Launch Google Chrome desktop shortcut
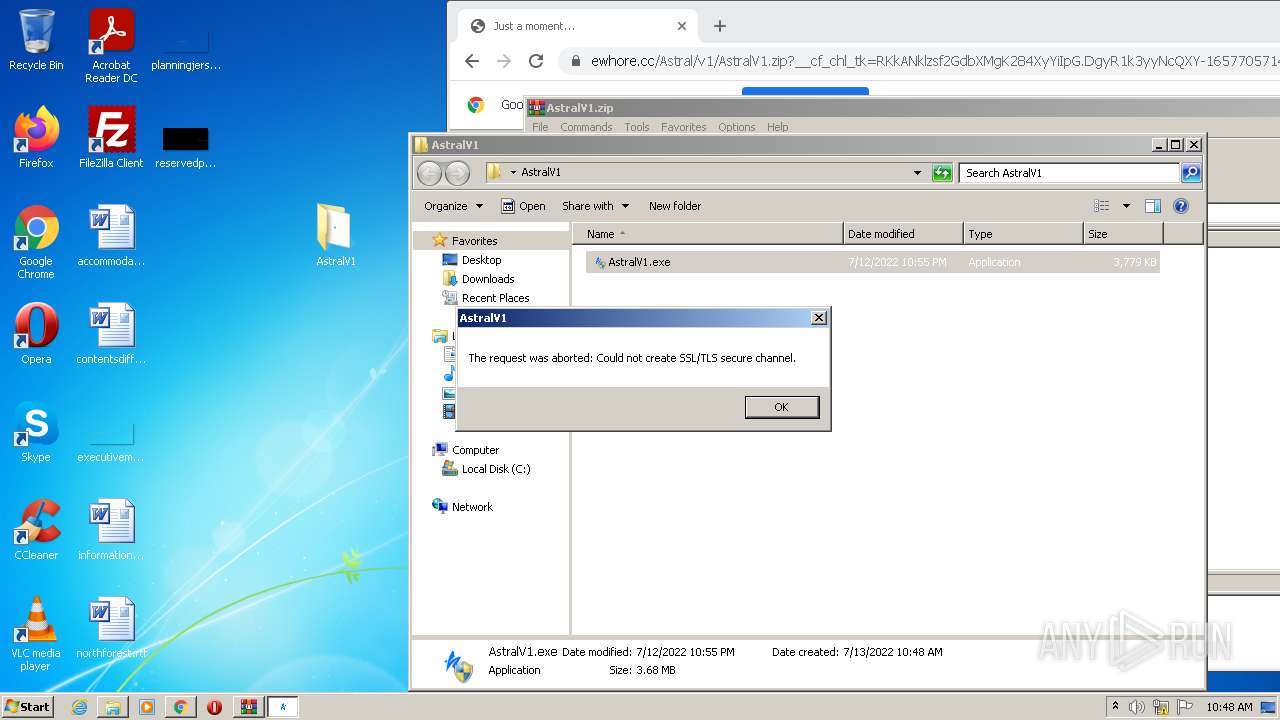This screenshot has width=1280, height=720. point(36,242)
